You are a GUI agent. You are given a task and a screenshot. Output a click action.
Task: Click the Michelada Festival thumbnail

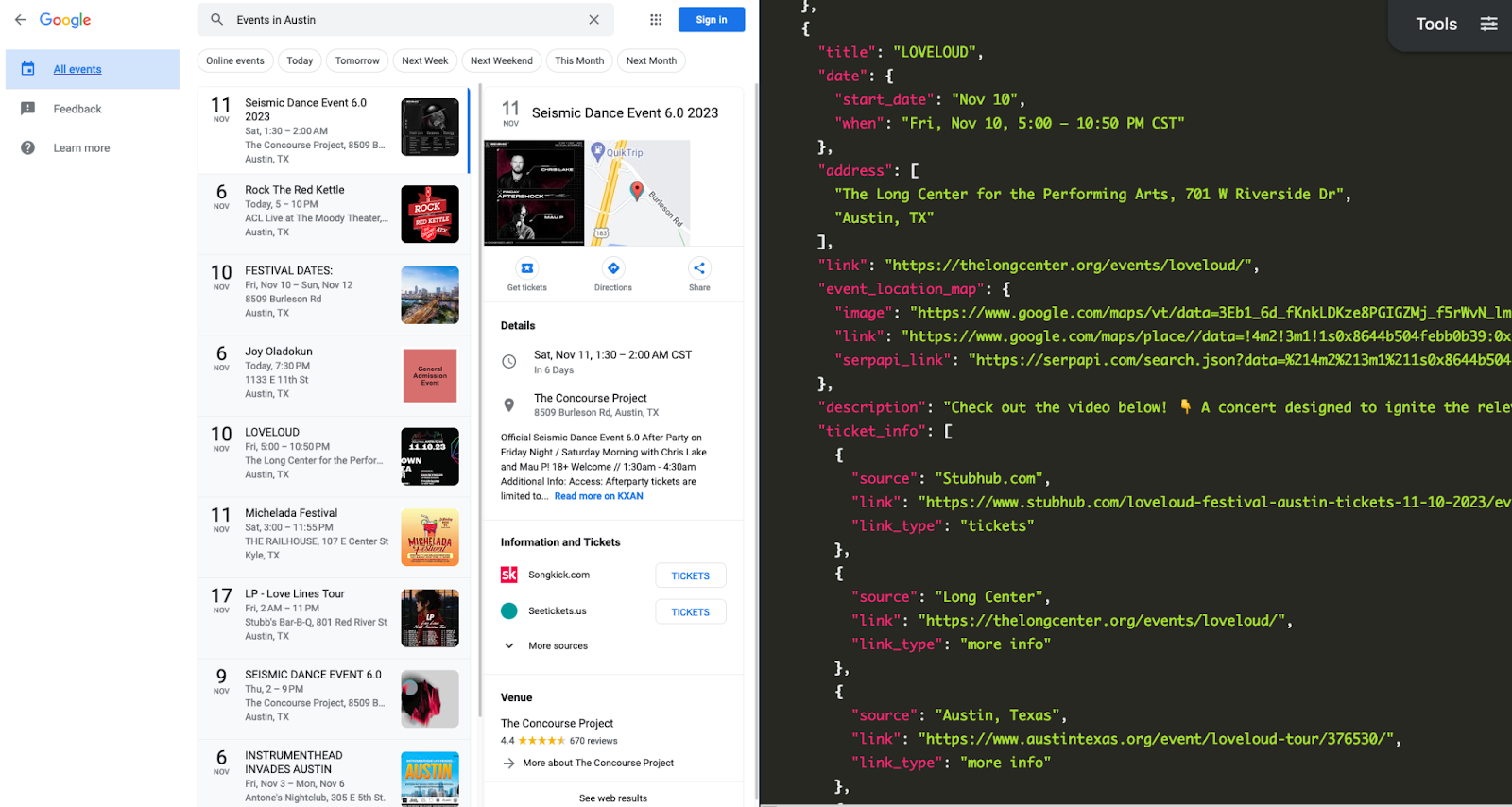click(x=430, y=538)
